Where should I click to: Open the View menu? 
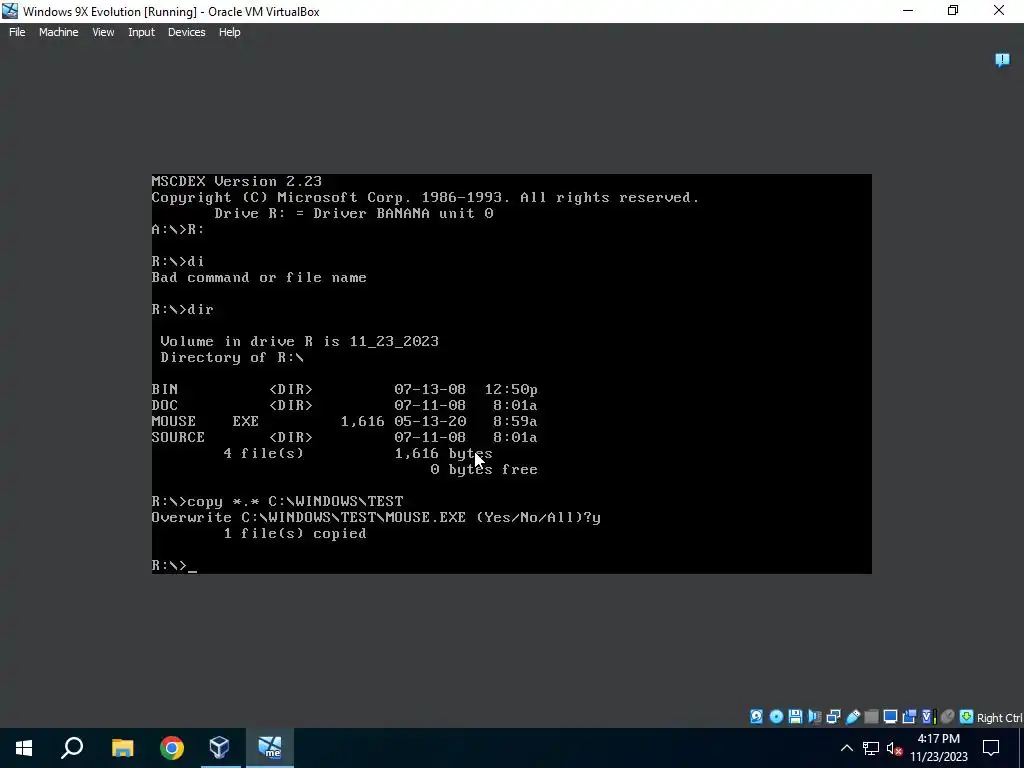click(103, 32)
